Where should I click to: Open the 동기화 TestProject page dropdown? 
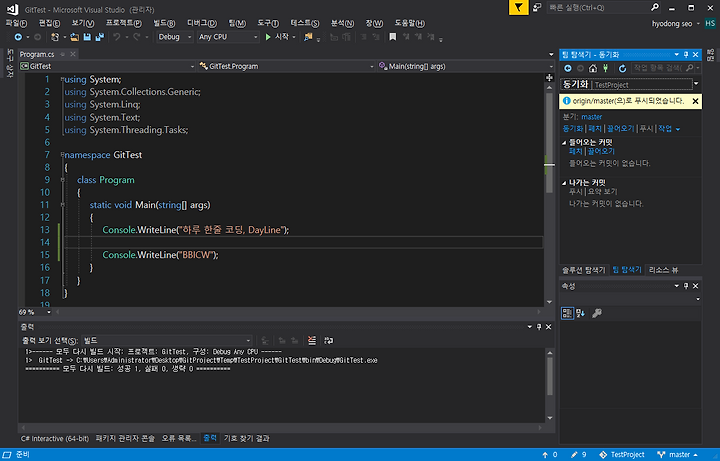click(696, 84)
